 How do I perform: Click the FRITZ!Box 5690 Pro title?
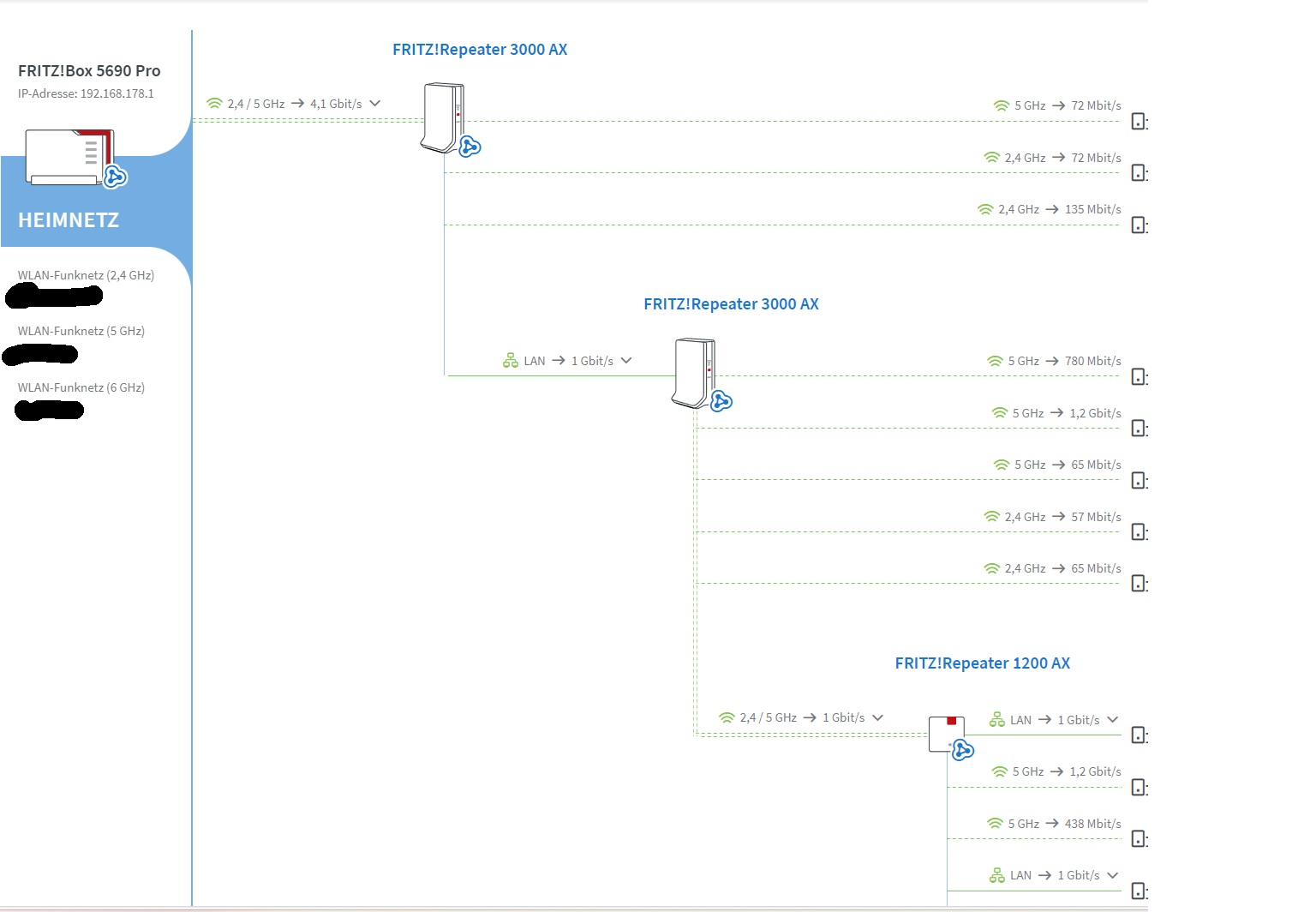tap(89, 71)
